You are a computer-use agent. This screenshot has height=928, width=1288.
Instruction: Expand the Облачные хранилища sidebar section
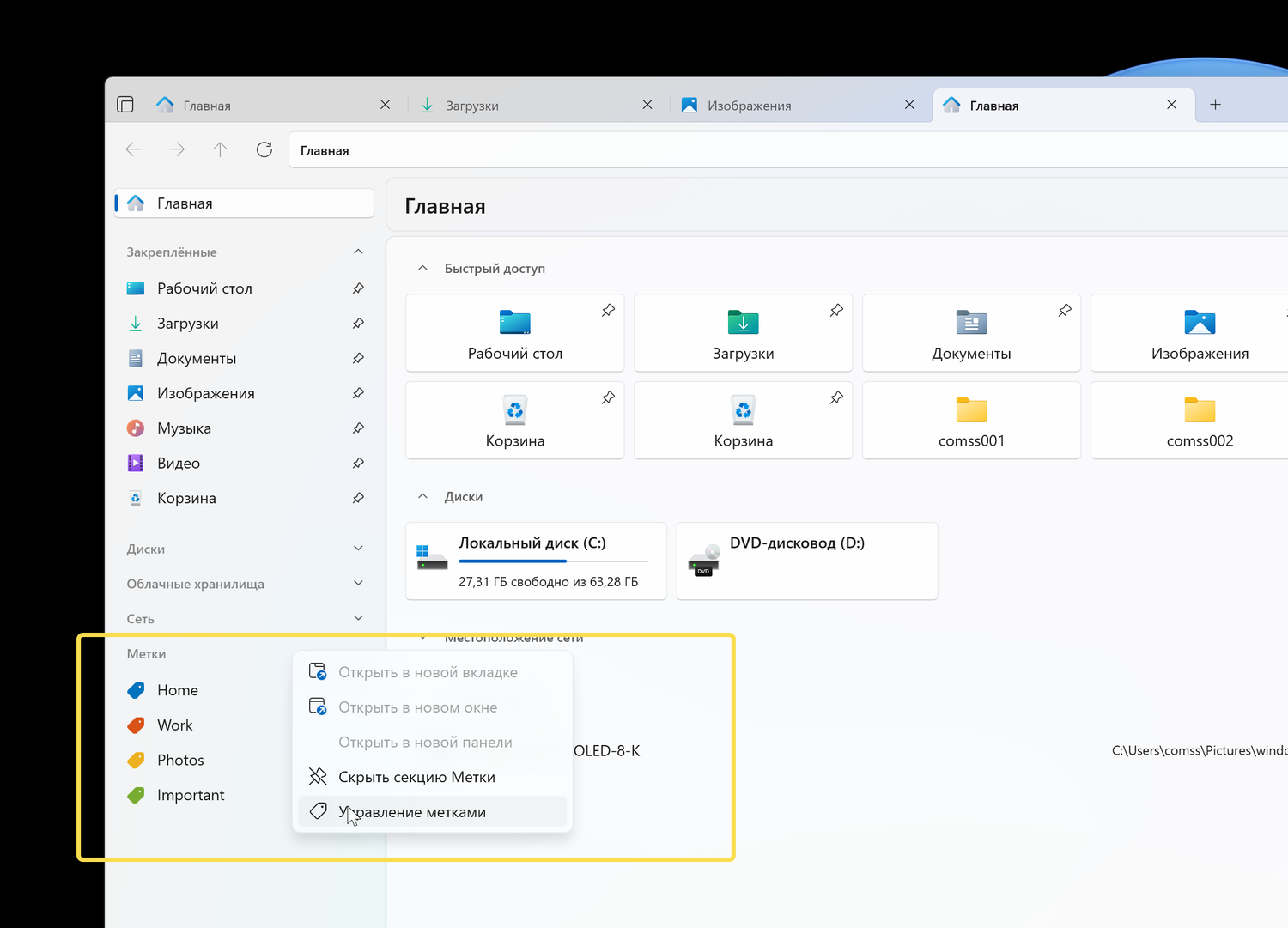358,584
